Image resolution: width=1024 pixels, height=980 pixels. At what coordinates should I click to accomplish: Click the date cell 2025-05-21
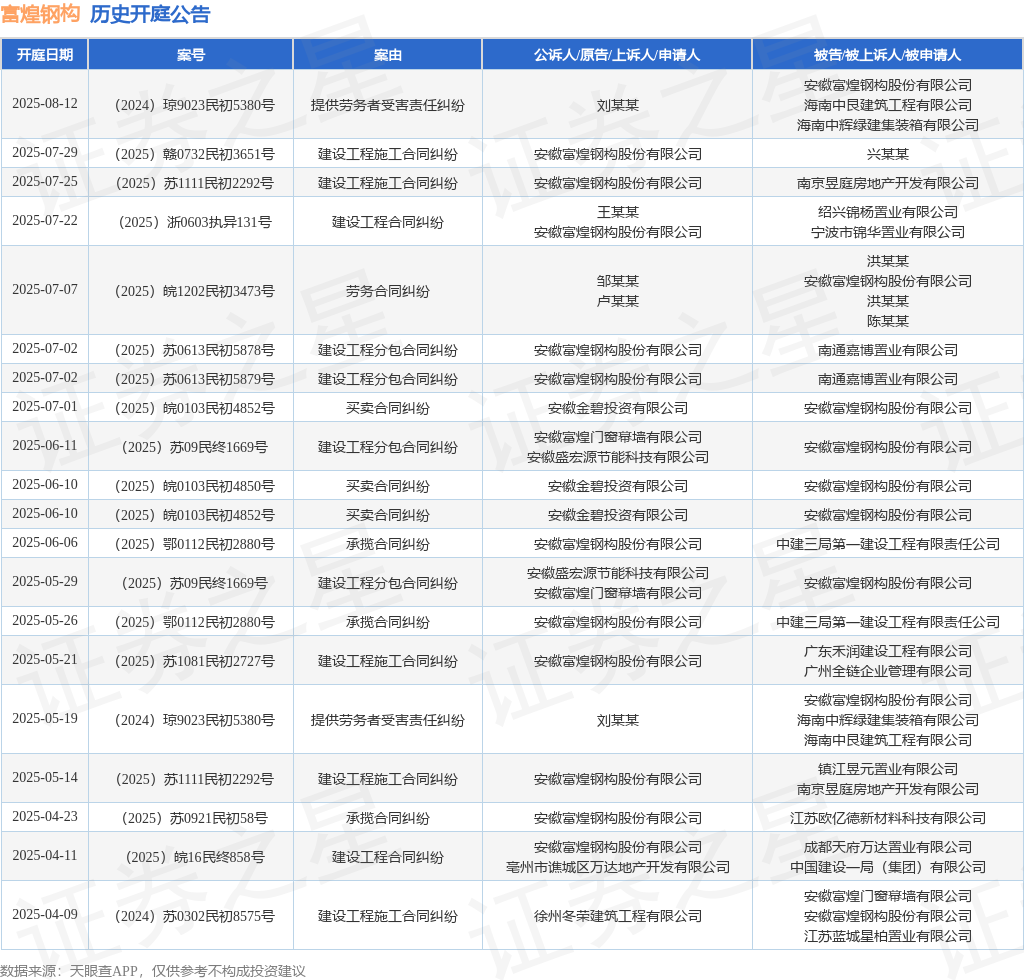pyautogui.click(x=44, y=660)
